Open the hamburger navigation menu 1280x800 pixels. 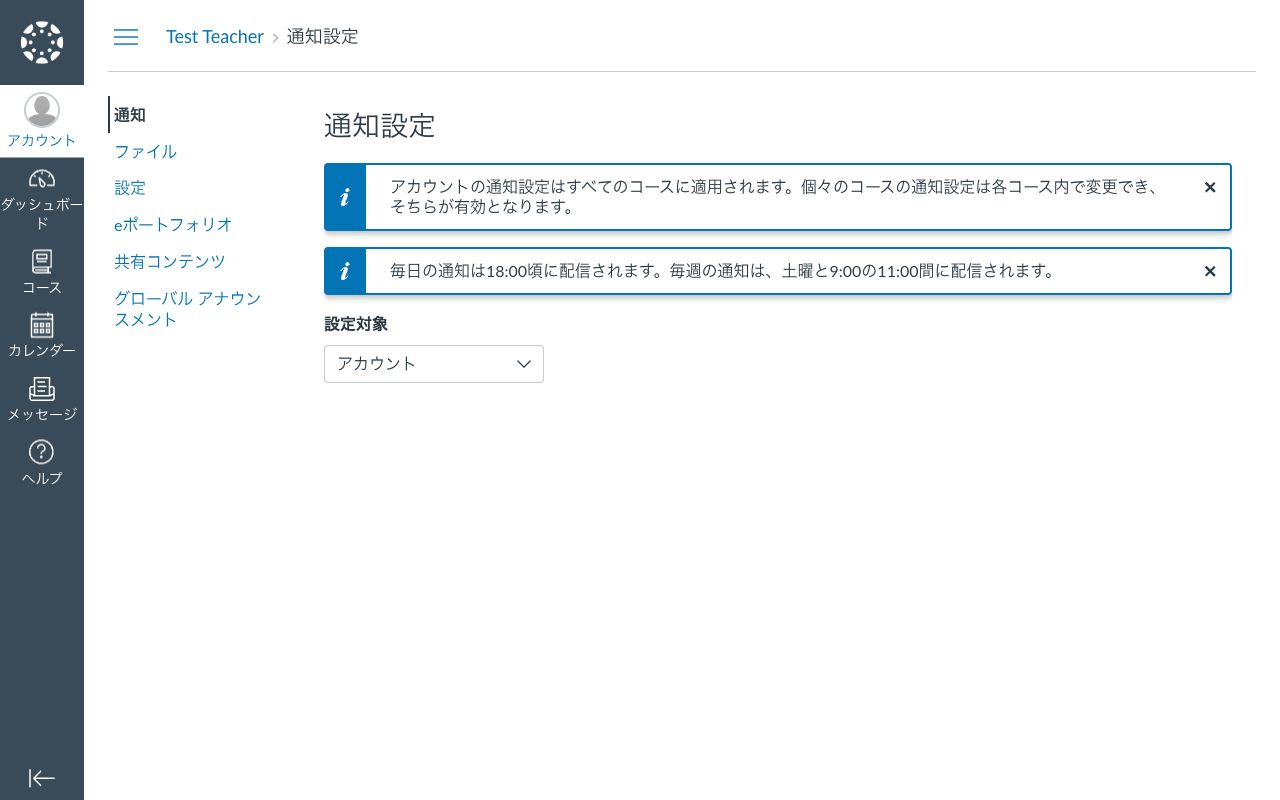[x=126, y=37]
